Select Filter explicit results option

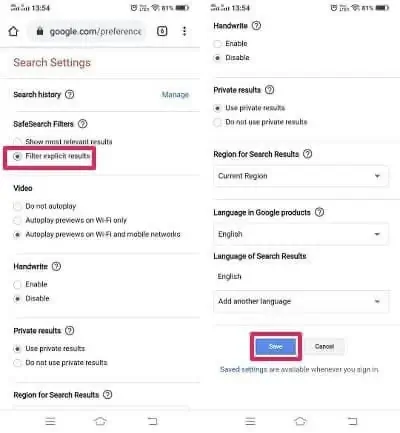[52, 156]
